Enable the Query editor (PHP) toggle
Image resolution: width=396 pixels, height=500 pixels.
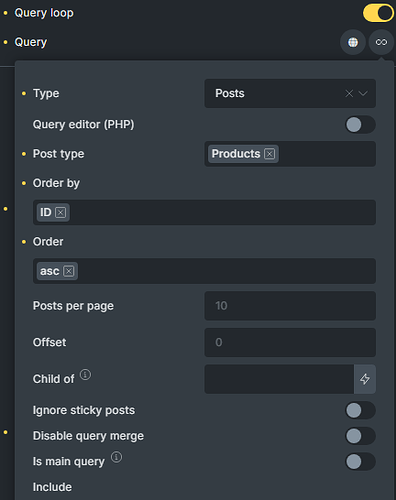pos(360,125)
